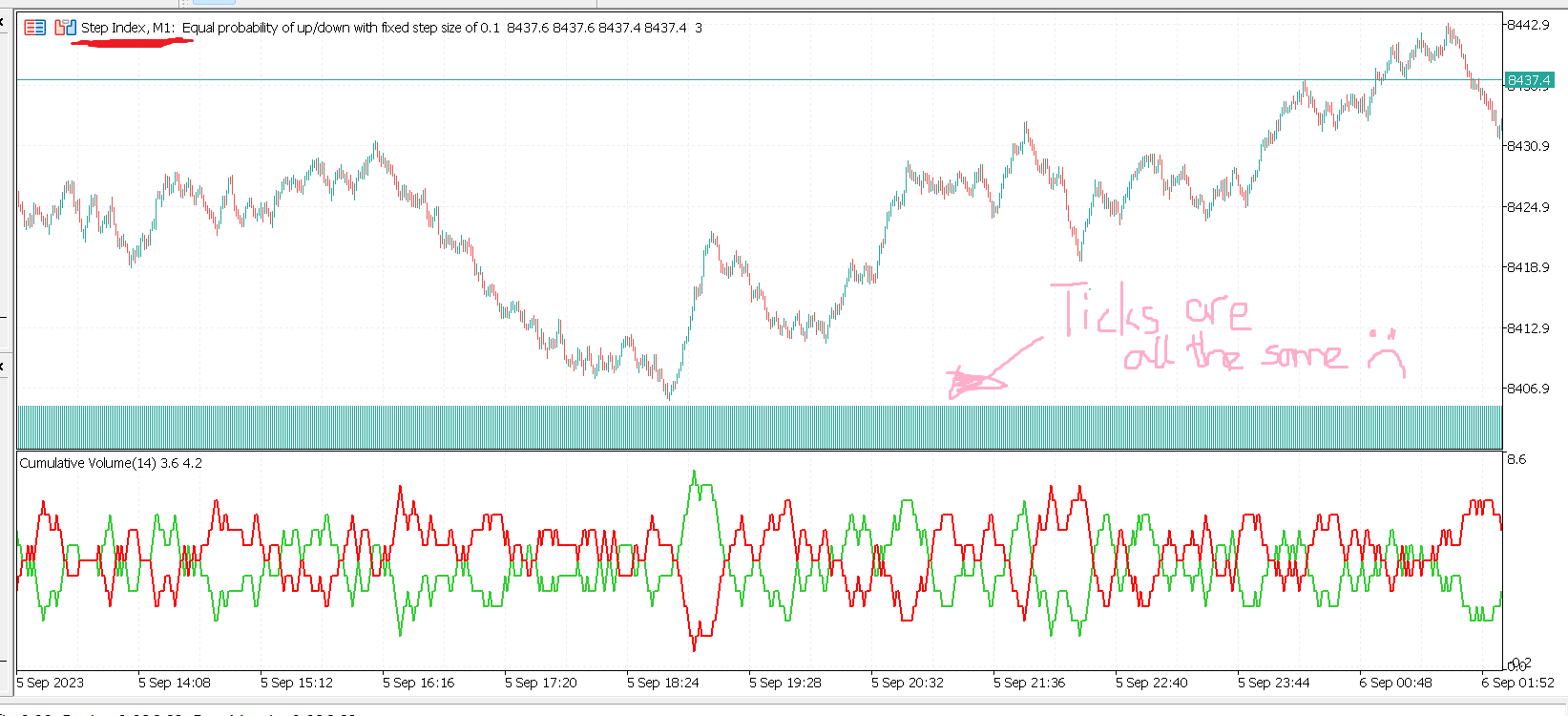Click price scale value 8406.9
This screenshot has width=1568, height=716.
[1528, 389]
